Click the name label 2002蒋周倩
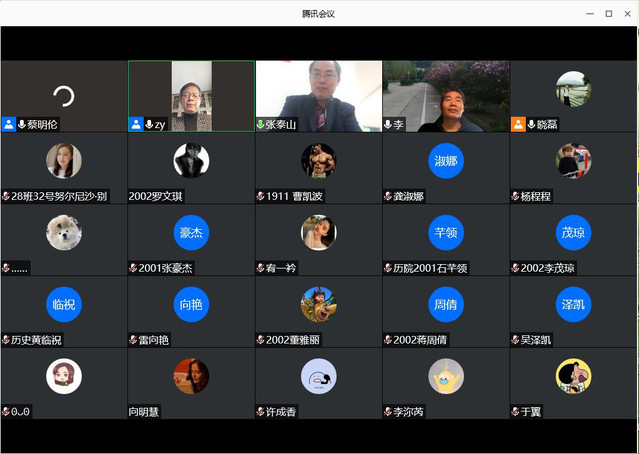The width and height of the screenshot is (639, 454). [x=420, y=340]
